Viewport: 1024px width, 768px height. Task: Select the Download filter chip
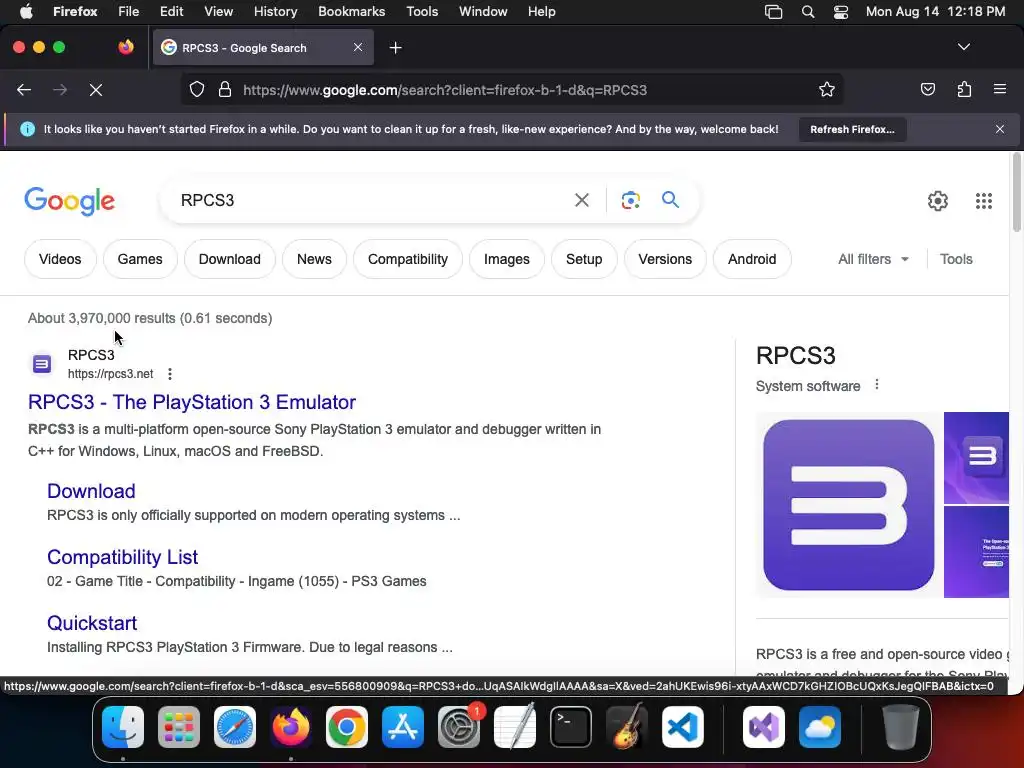click(229, 259)
